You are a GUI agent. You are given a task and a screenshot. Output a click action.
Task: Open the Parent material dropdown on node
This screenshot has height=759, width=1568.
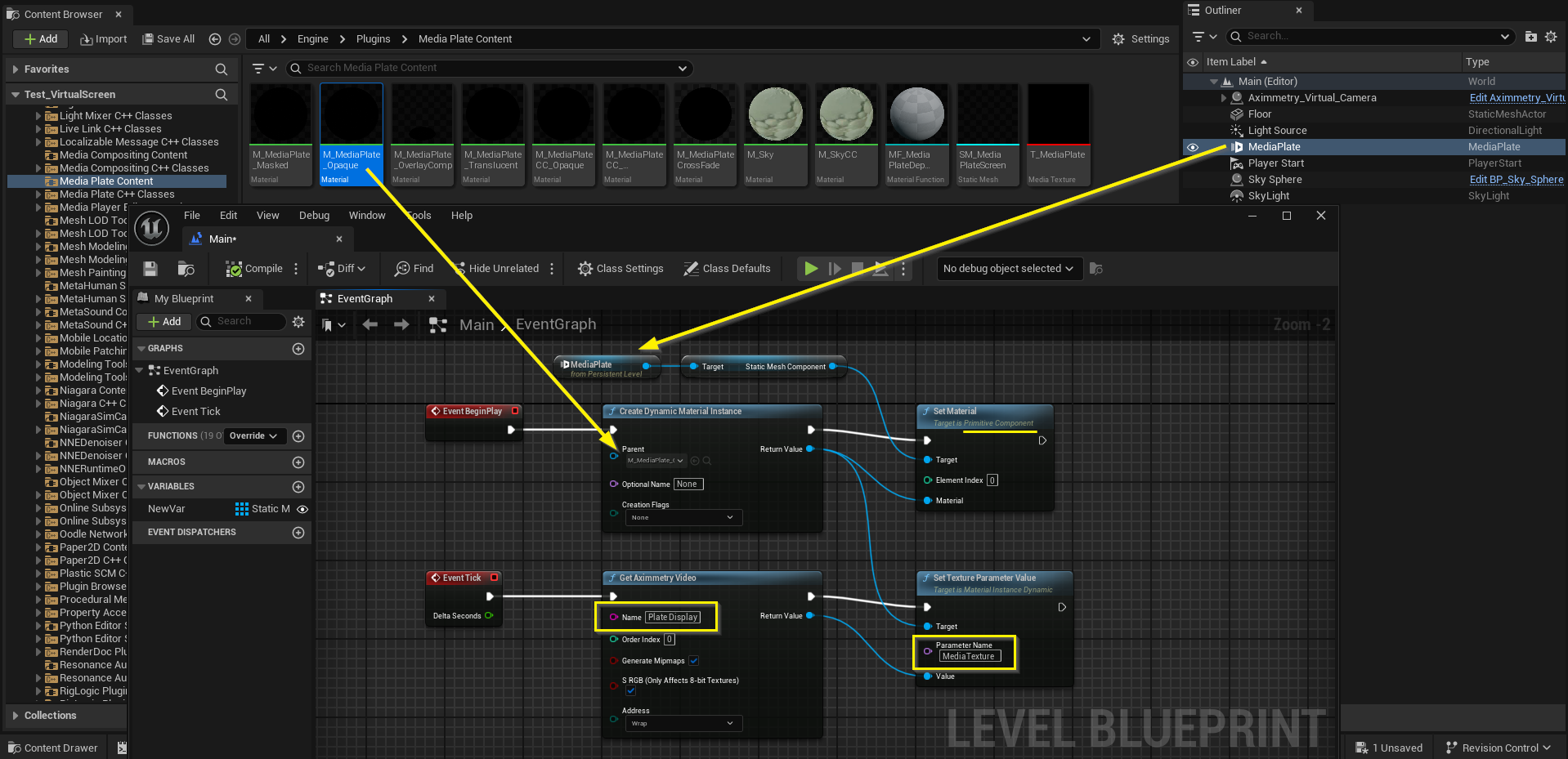coord(656,461)
